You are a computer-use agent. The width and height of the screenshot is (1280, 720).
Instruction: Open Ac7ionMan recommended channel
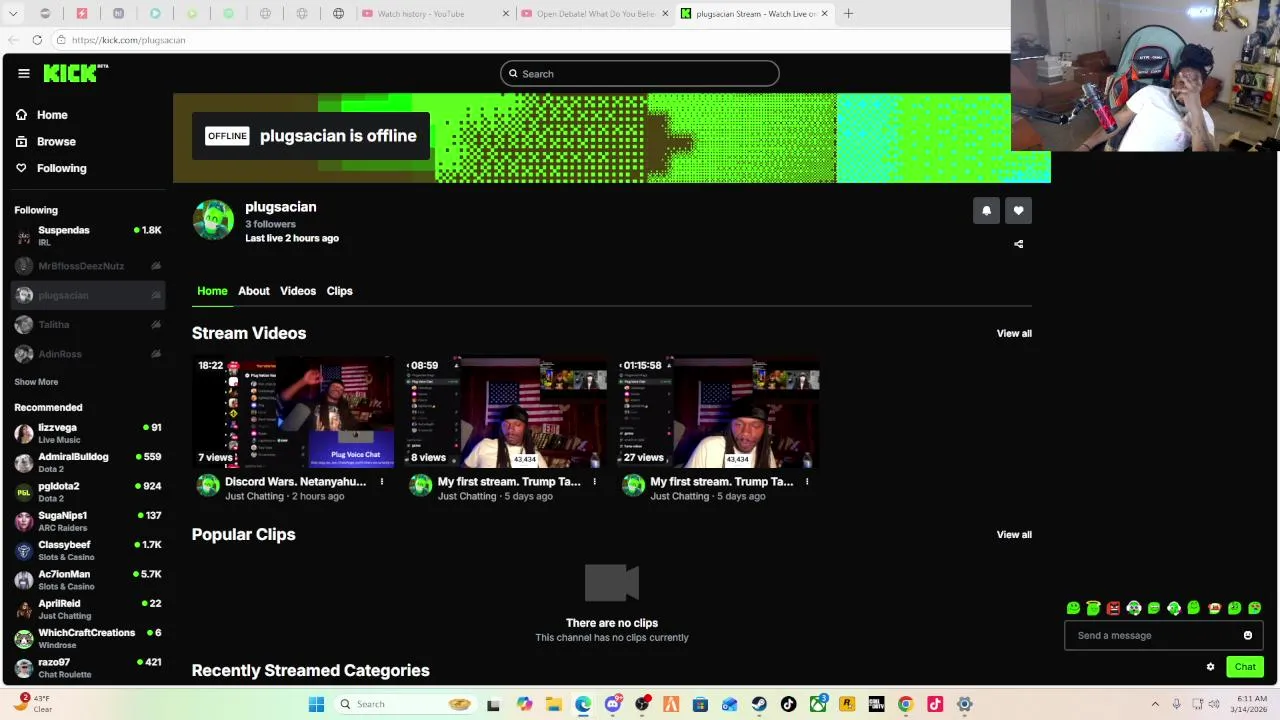88,580
